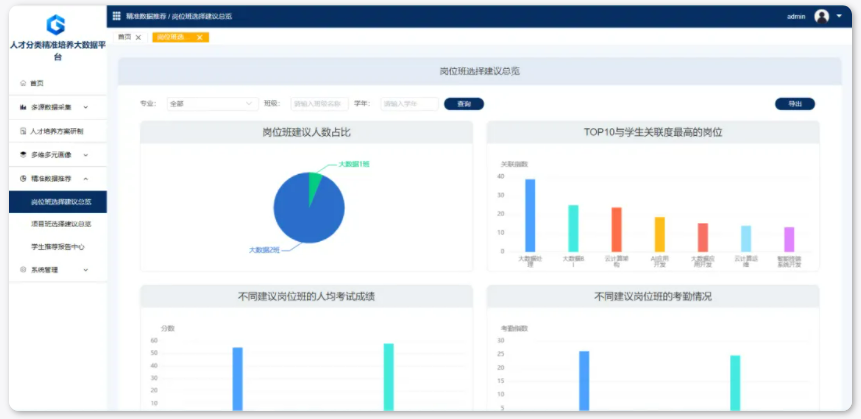The image size is (861, 419).
Task: Click the 首页 home icon in sidebar
Action: coord(23,84)
